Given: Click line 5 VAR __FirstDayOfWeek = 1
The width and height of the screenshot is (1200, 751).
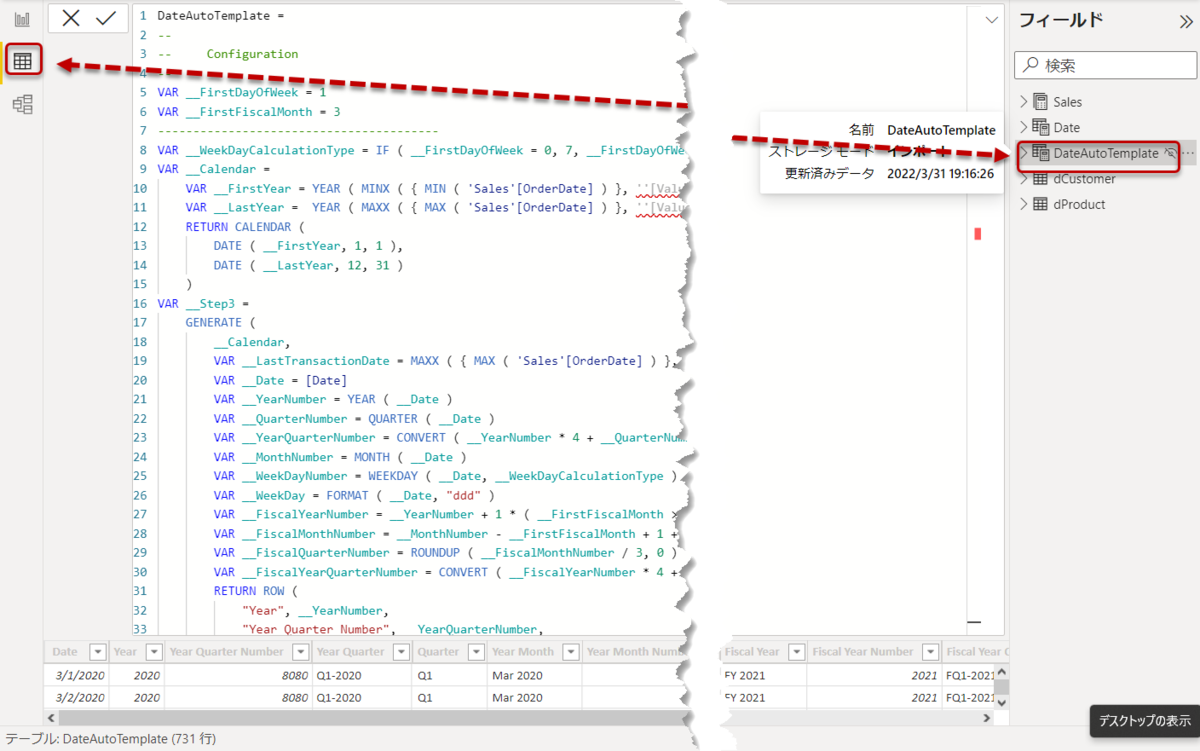Looking at the screenshot, I should (242, 92).
